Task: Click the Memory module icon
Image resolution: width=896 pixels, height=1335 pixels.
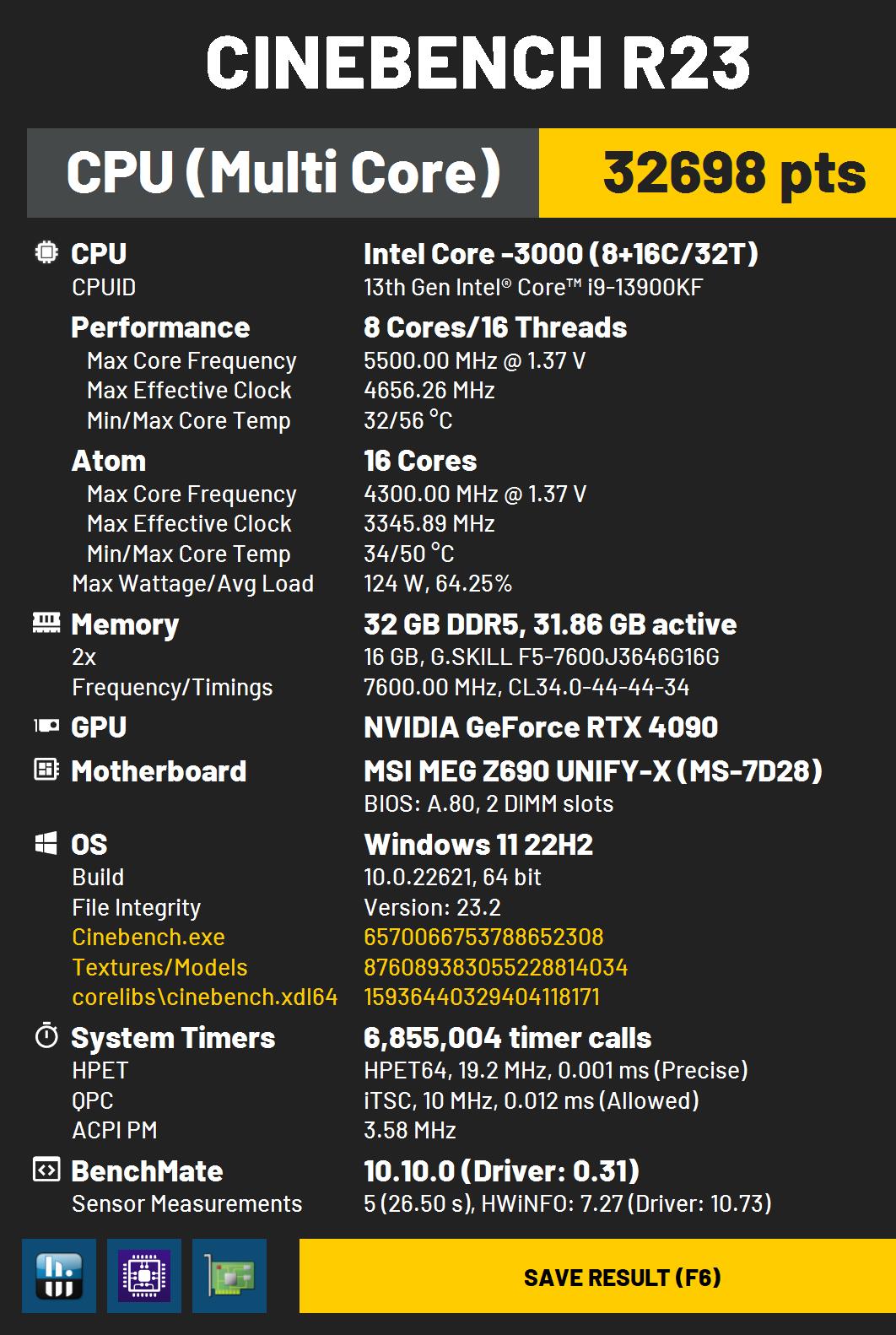Action: click(46, 624)
